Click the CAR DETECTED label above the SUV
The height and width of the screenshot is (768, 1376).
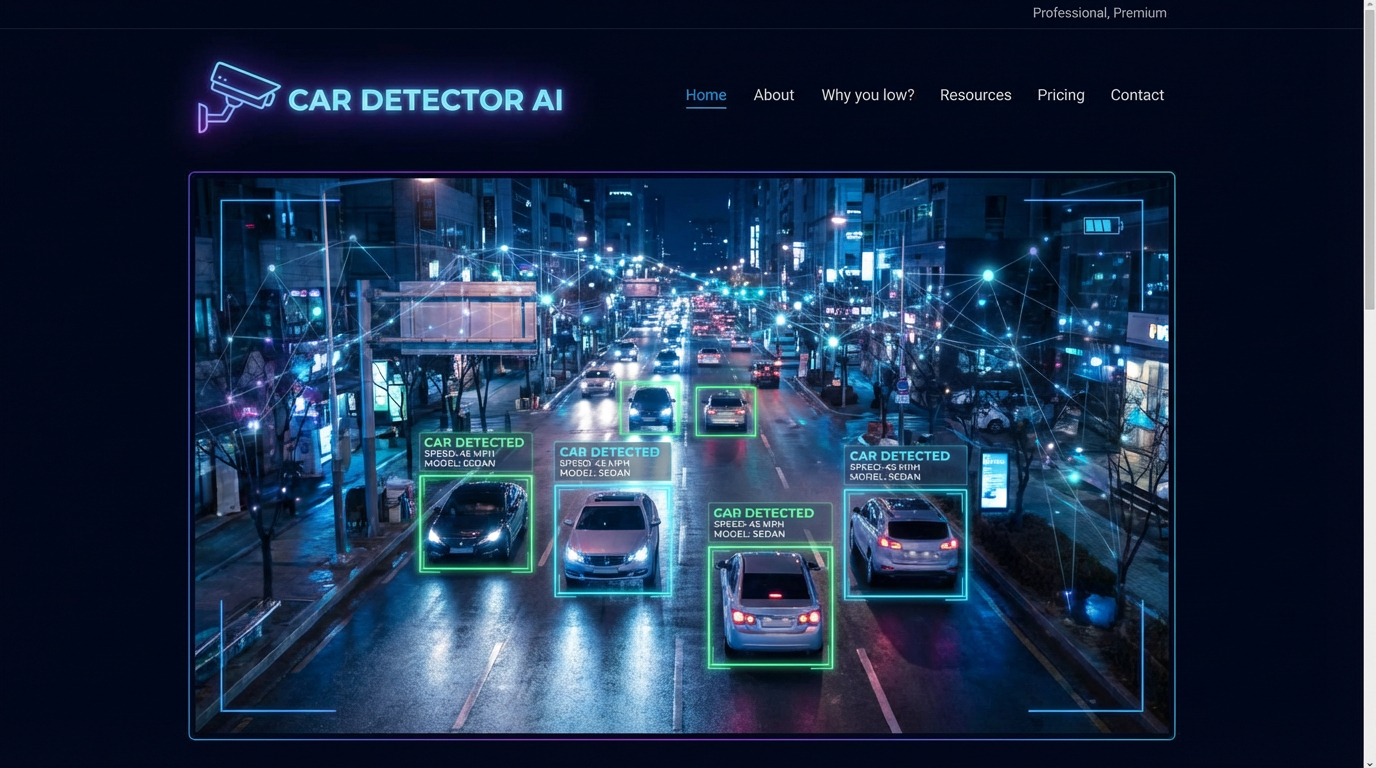(900, 456)
